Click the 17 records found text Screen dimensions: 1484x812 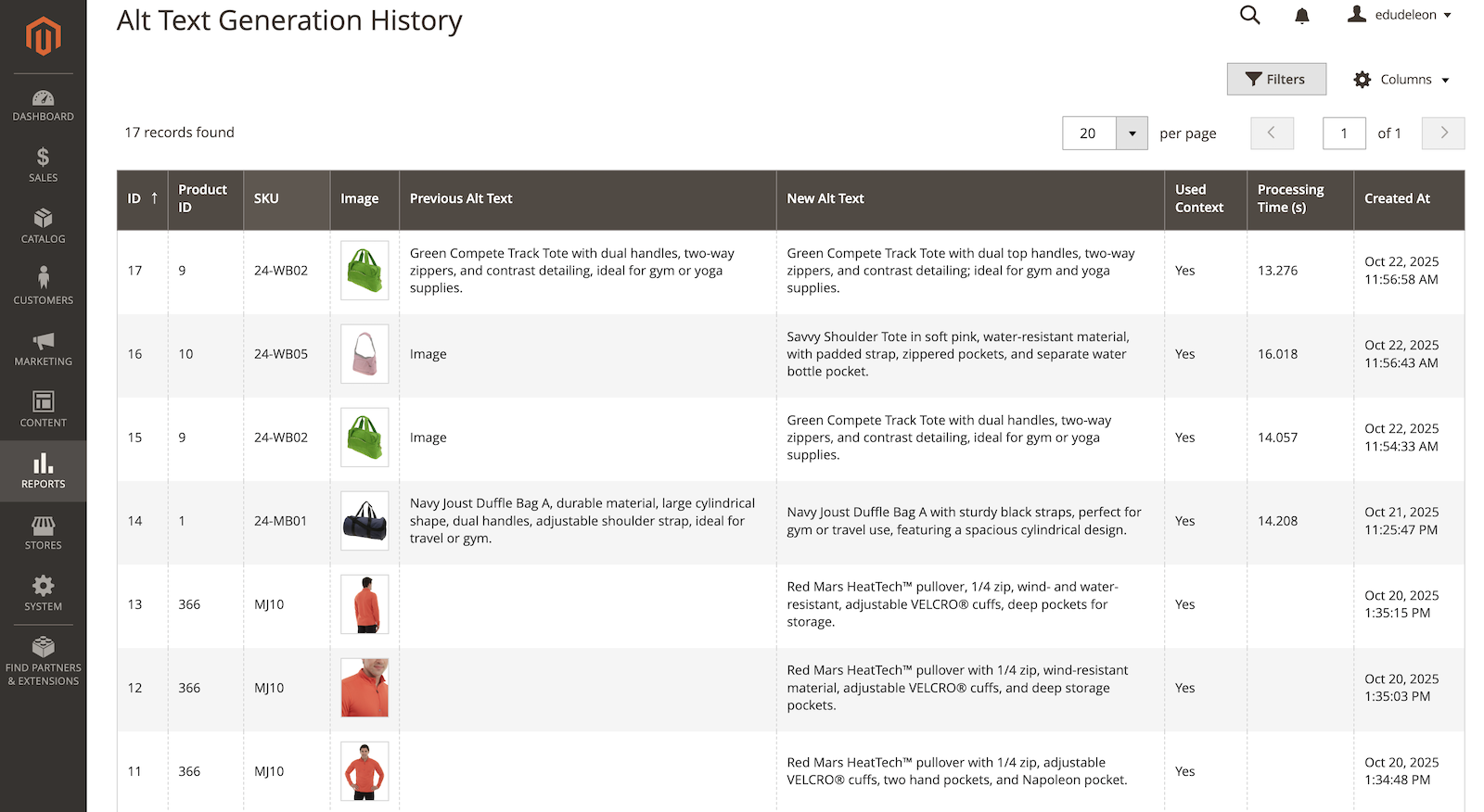click(x=180, y=133)
